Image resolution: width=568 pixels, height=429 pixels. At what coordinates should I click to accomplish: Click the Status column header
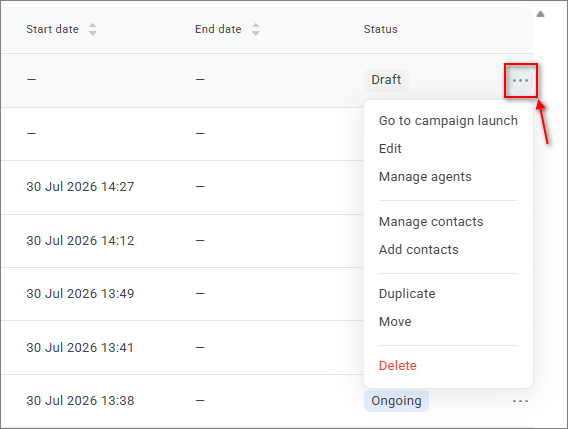pyautogui.click(x=380, y=29)
